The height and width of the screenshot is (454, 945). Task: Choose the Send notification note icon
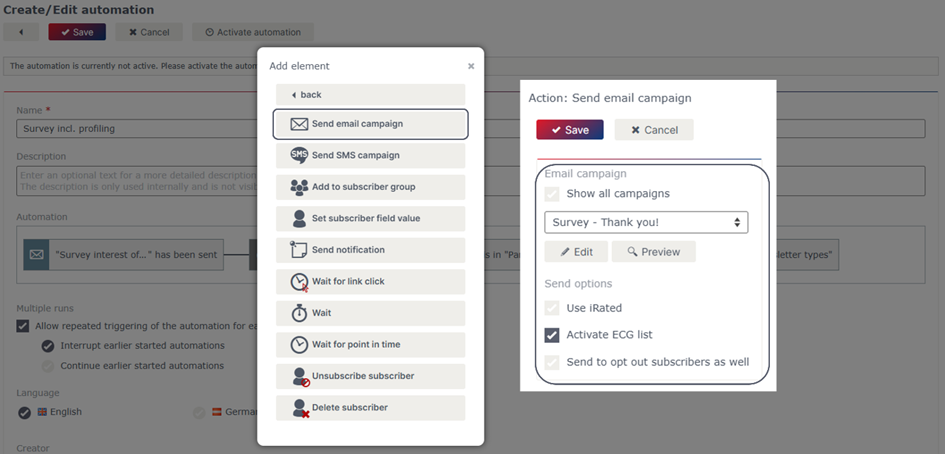(x=299, y=250)
